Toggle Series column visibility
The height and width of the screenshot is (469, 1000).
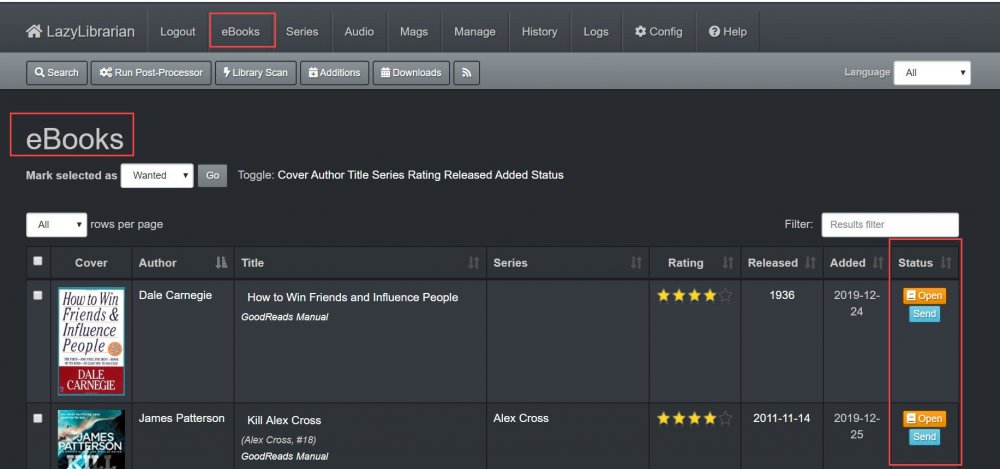pos(388,175)
